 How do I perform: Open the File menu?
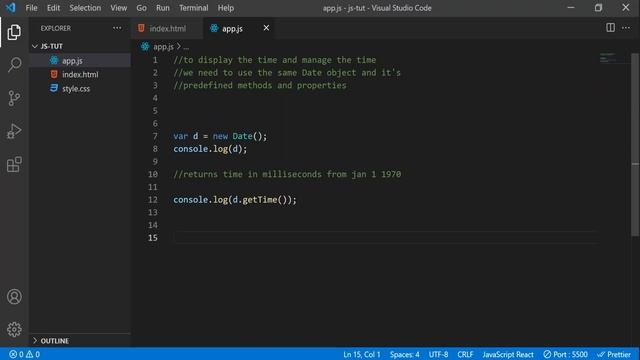31,8
